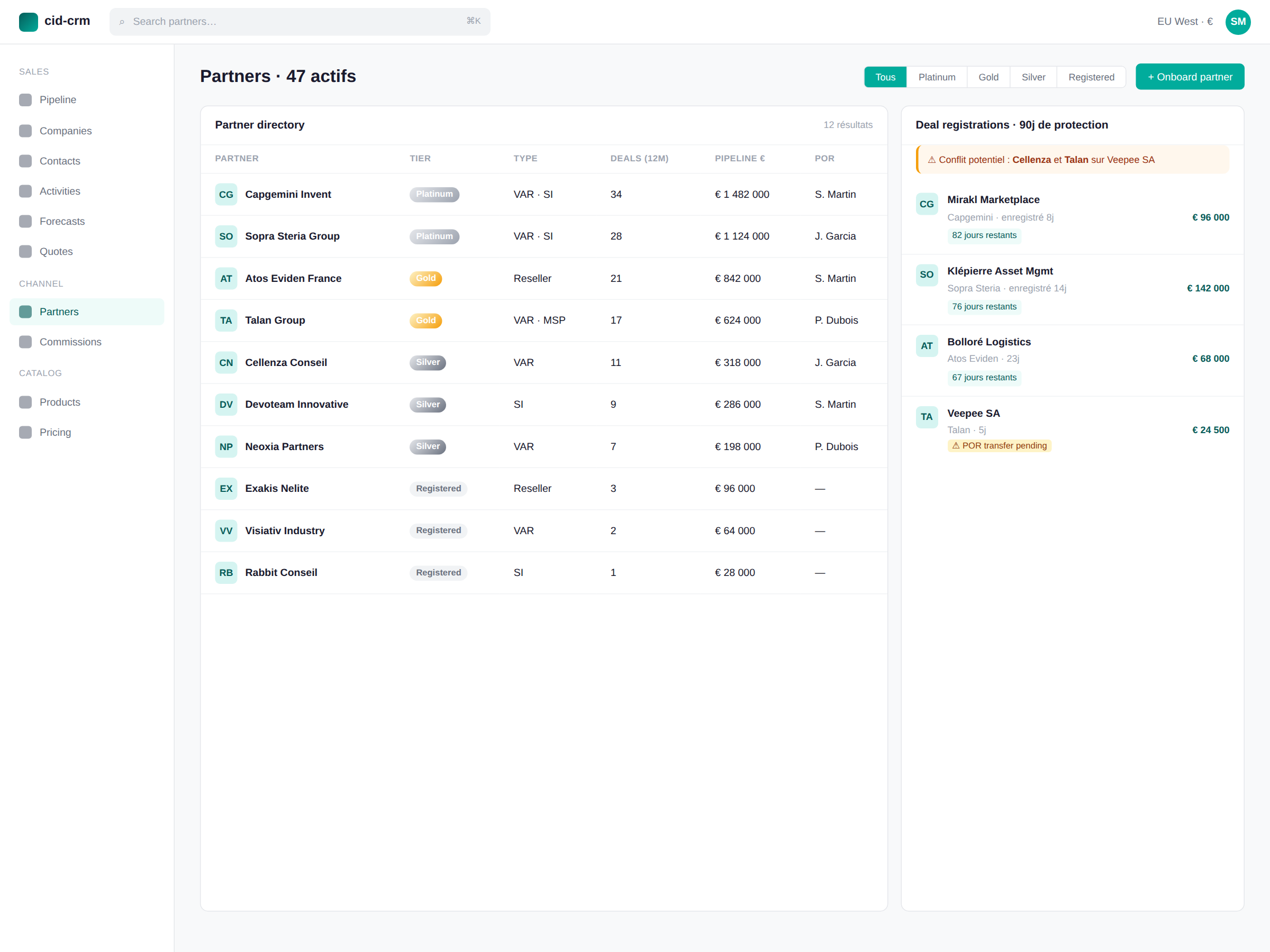The width and height of the screenshot is (1270, 952).
Task: Click the AT avatar for Atos Eviden France
Action: coord(226,278)
